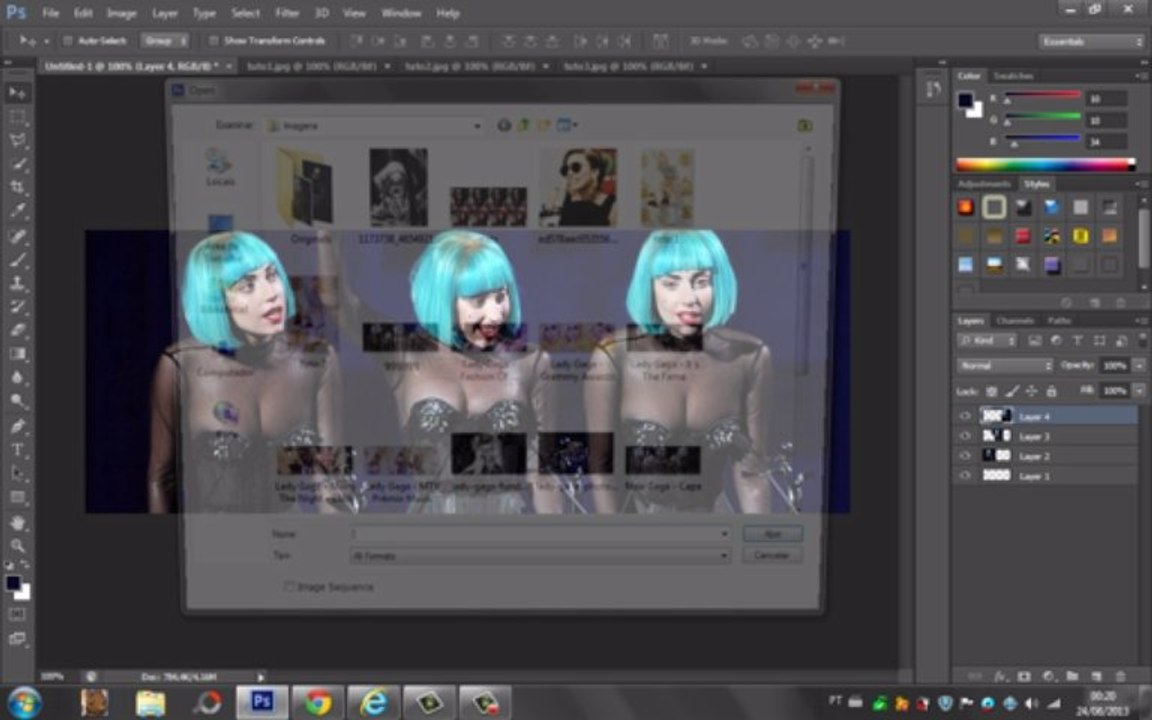The height and width of the screenshot is (720, 1152).
Task: Switch to the Channels tab
Action: pos(1015,321)
